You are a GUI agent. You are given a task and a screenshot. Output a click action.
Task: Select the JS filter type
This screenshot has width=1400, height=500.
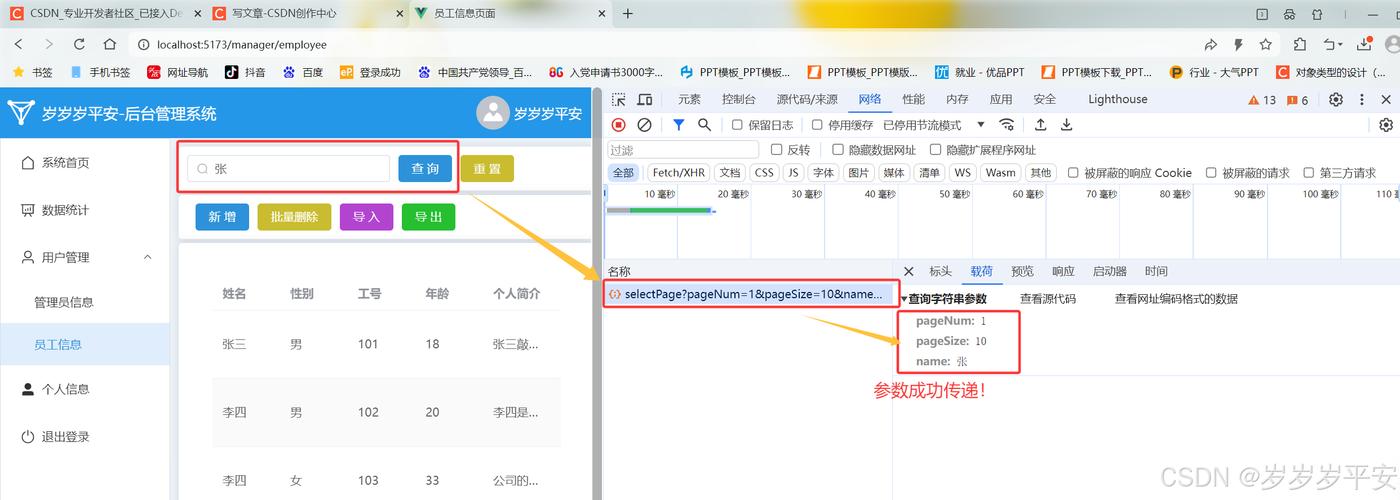(793, 173)
